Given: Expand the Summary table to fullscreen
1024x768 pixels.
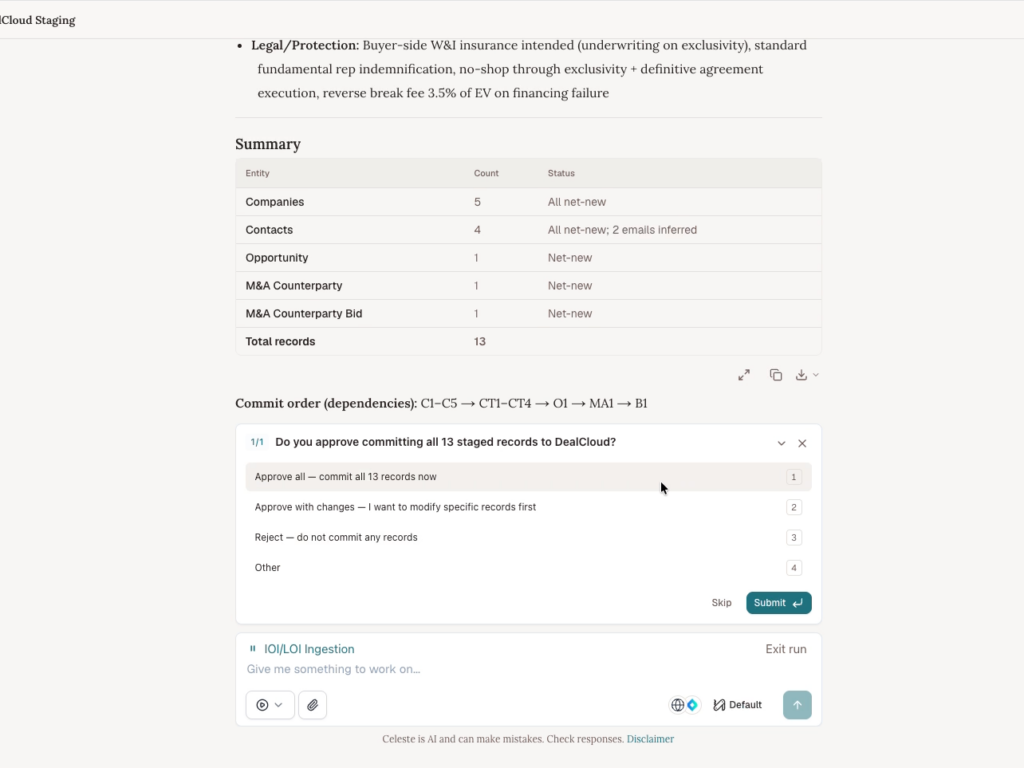Looking at the screenshot, I should (744, 375).
